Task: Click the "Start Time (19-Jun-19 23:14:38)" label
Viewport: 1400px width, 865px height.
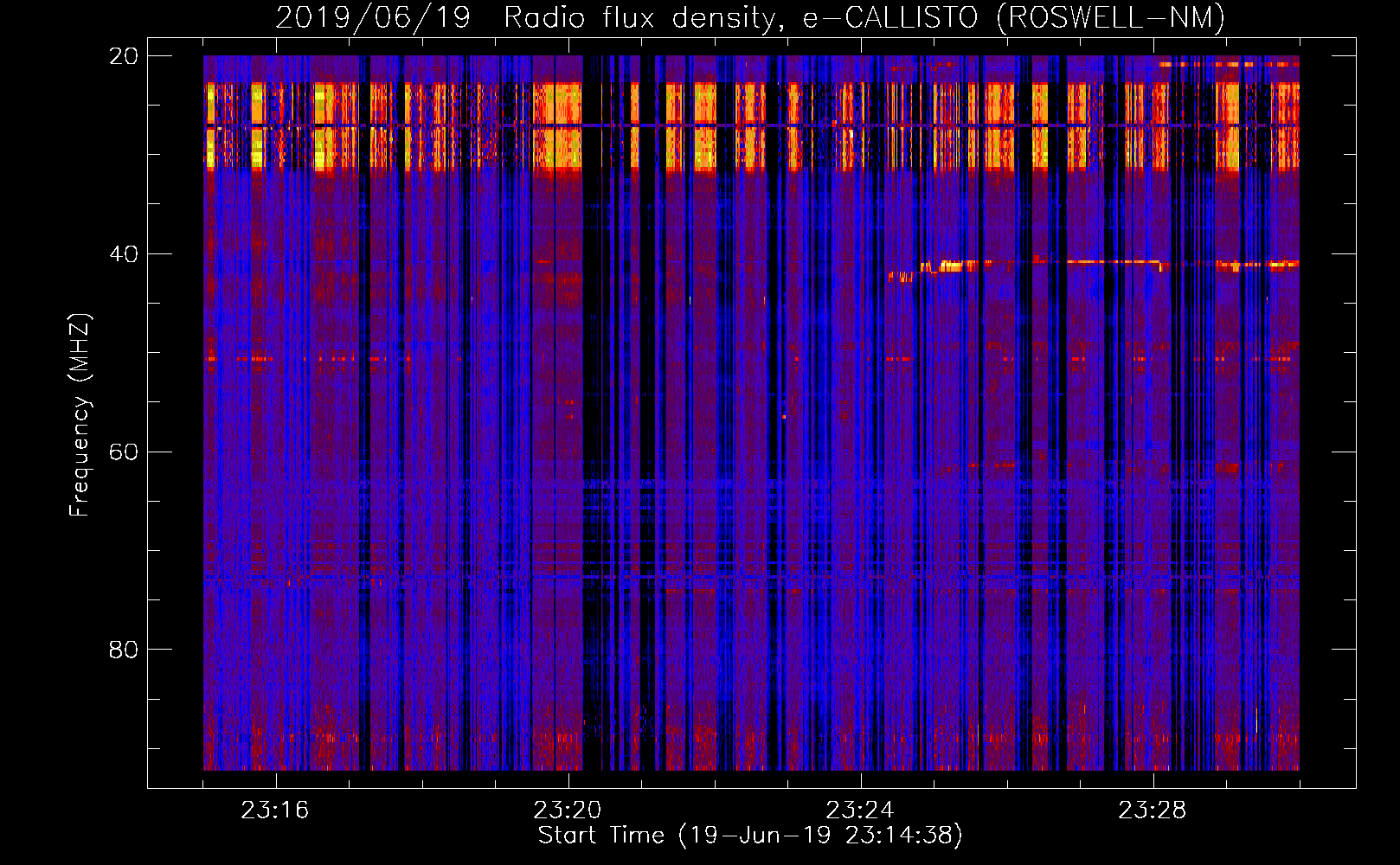Action: point(750,836)
